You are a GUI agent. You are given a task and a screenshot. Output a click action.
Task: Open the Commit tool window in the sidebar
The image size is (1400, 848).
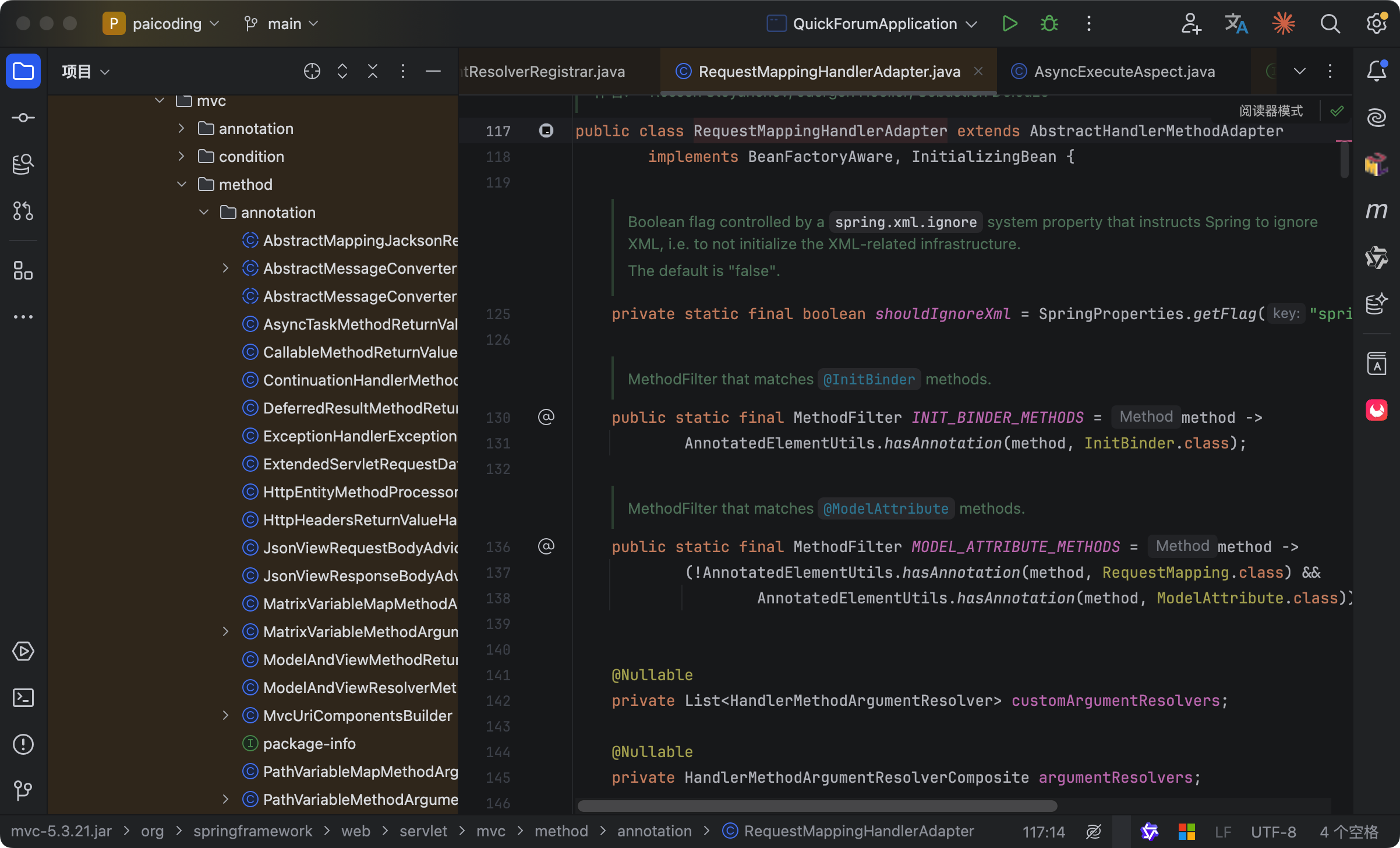coord(23,118)
